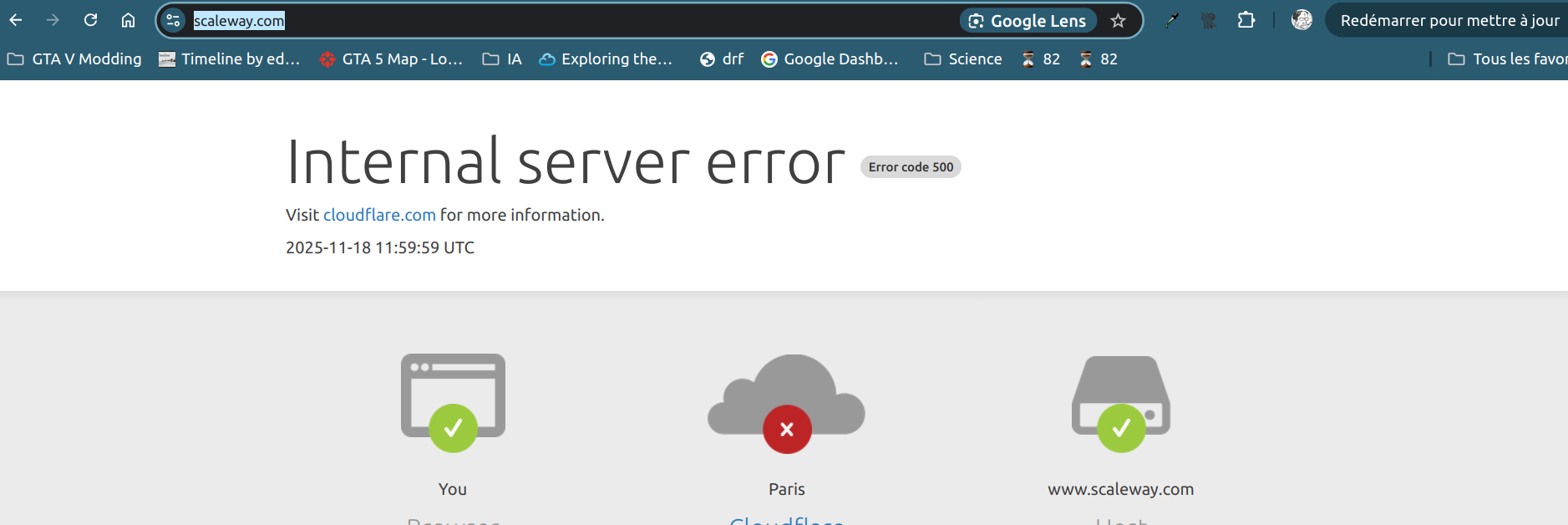Go to the browser home page
Viewport: 1568px width, 525px height.
coord(128,20)
